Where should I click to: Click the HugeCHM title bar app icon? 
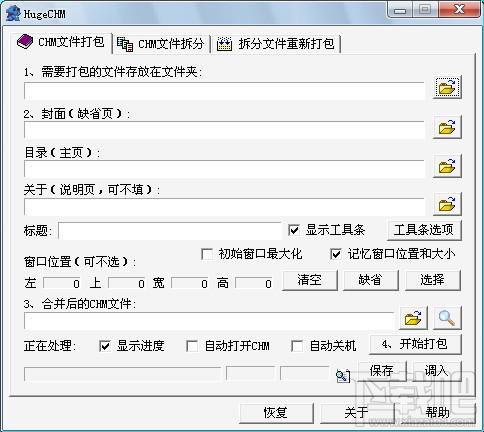[x=13, y=14]
